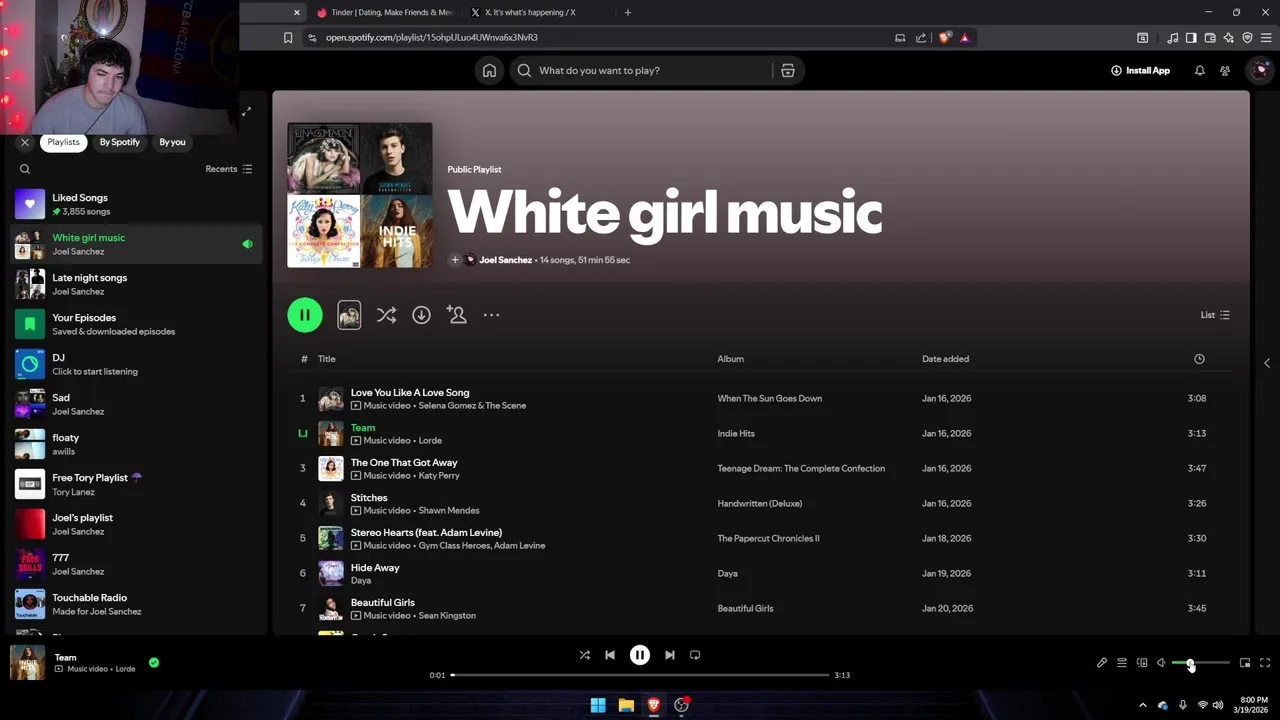
Task: Mute the Spotify volume speaker icon
Action: click(1161, 663)
